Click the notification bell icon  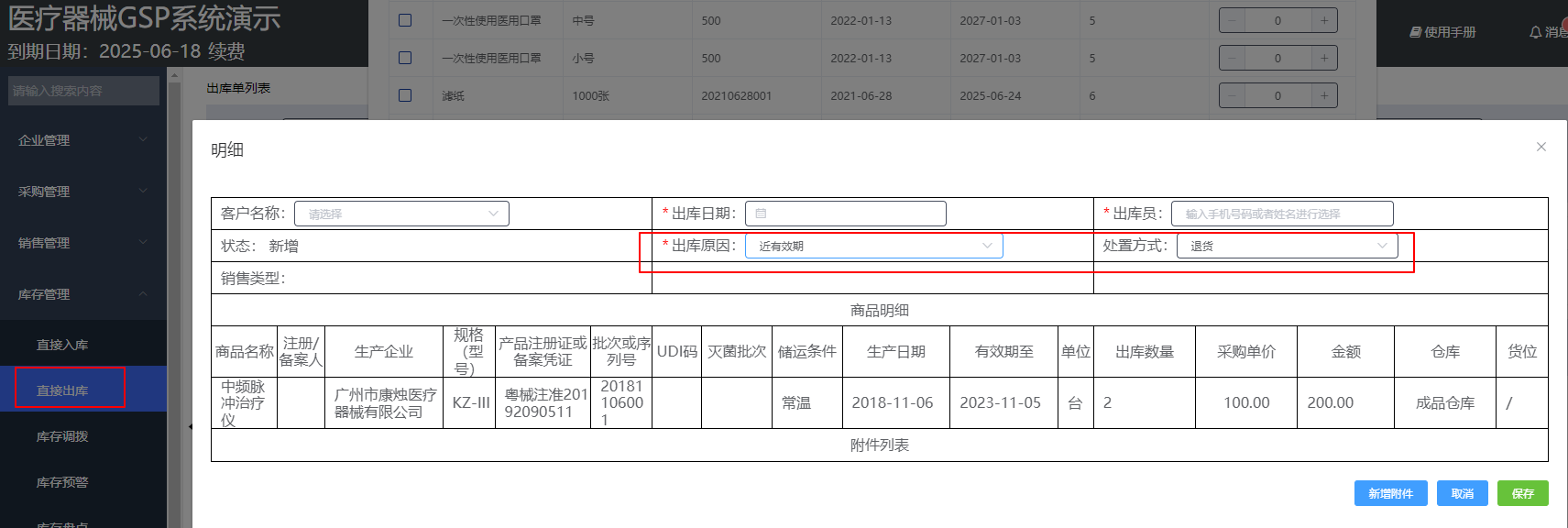click(x=1535, y=32)
